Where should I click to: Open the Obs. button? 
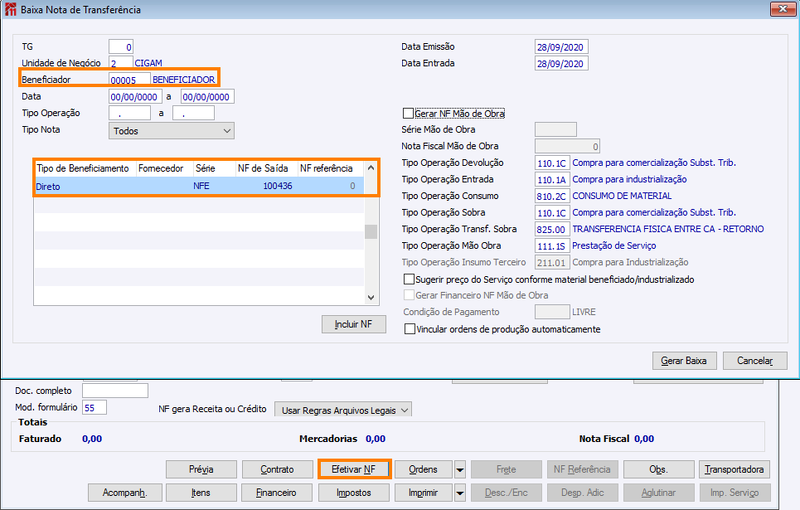659,469
